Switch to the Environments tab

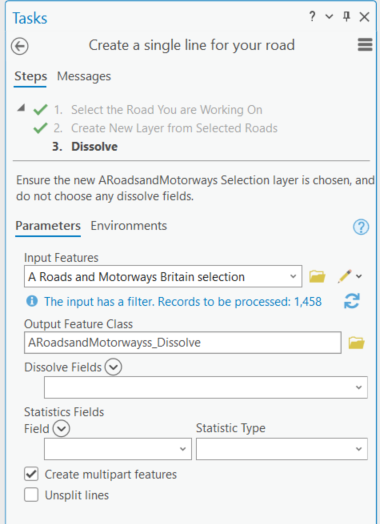point(129,226)
